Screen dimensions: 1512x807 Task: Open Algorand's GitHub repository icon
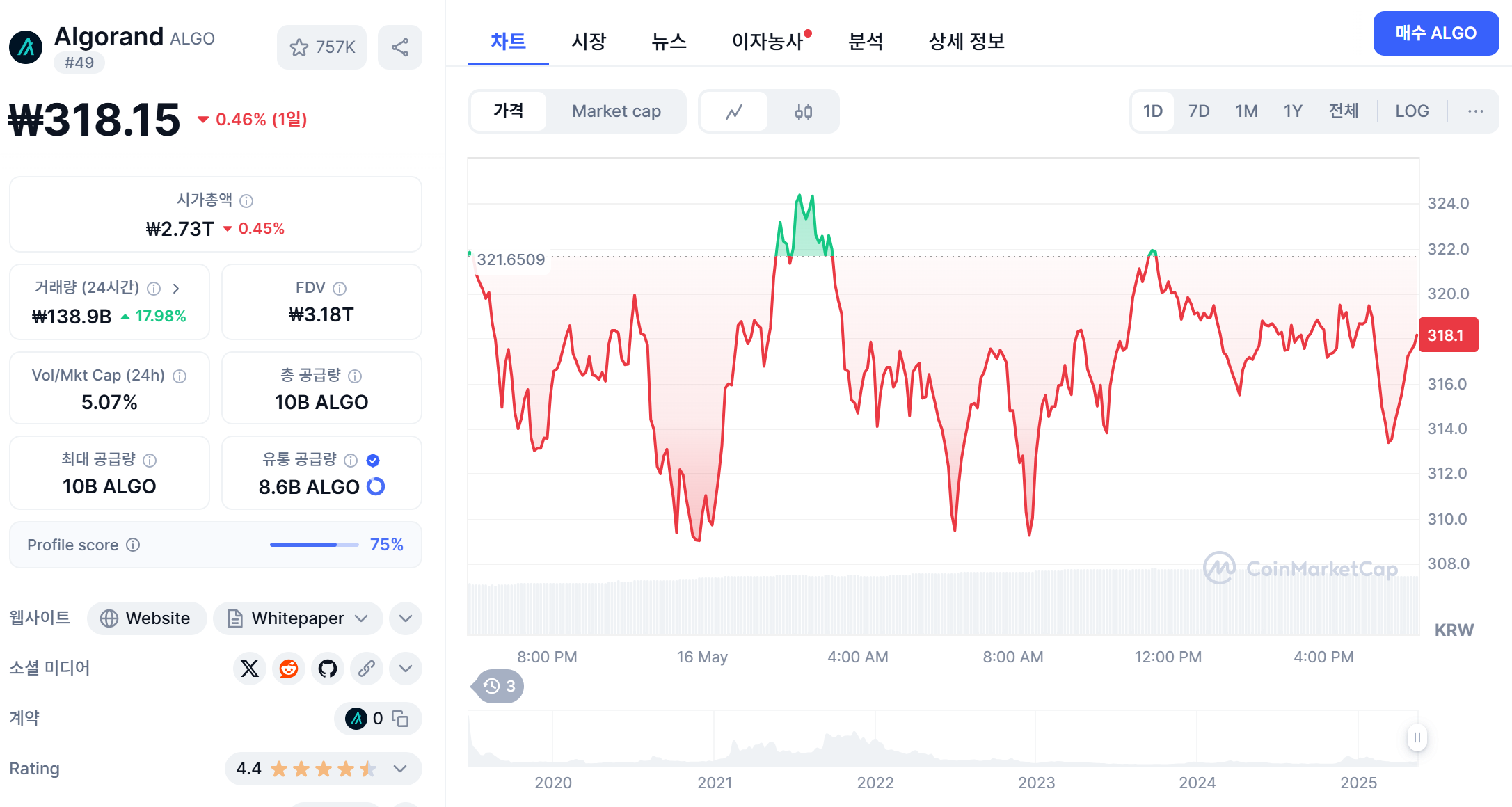[327, 669]
